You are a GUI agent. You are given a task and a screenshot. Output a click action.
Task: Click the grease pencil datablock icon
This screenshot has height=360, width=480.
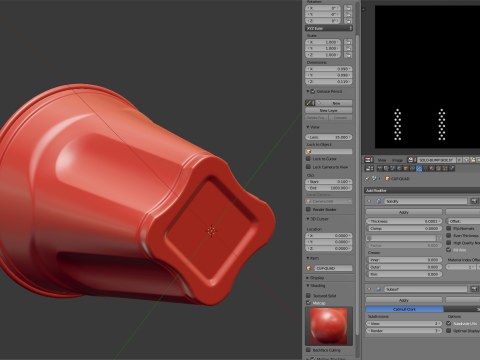[x=310, y=103]
